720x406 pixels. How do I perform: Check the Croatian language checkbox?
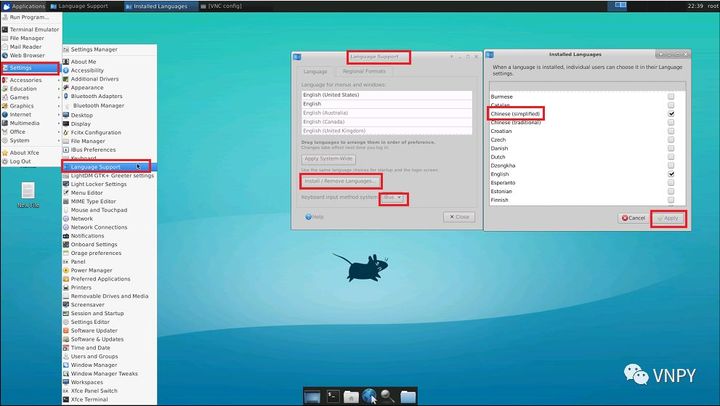[x=671, y=131]
